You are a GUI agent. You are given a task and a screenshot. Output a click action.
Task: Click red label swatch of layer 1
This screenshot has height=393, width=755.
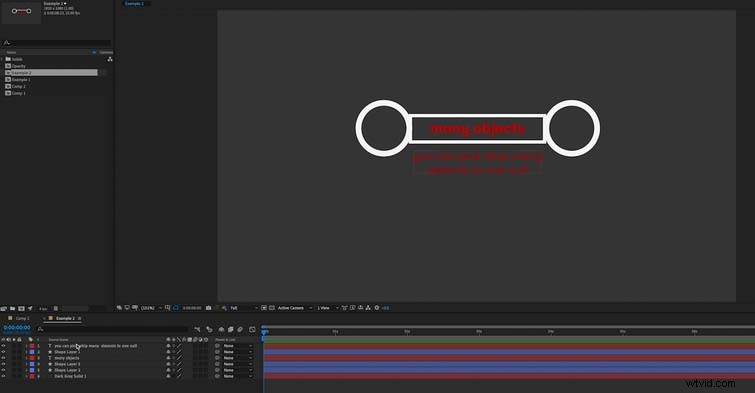[32, 346]
